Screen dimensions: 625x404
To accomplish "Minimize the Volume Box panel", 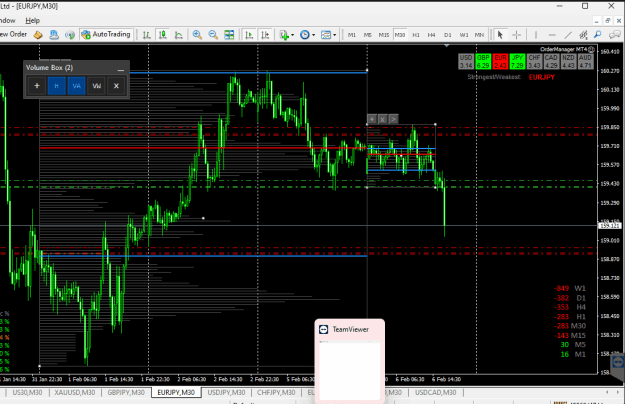I will pos(121,68).
